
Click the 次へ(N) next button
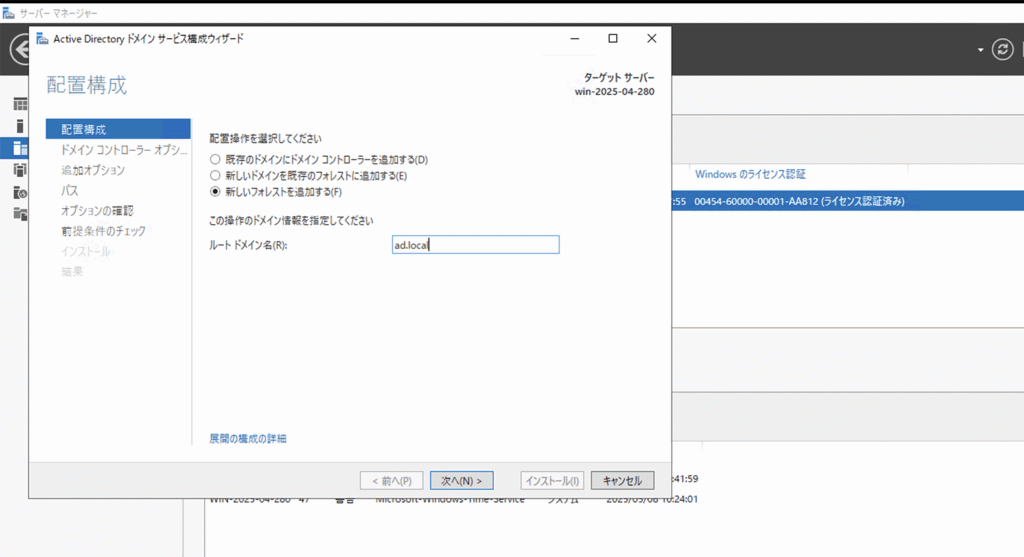pyautogui.click(x=462, y=481)
